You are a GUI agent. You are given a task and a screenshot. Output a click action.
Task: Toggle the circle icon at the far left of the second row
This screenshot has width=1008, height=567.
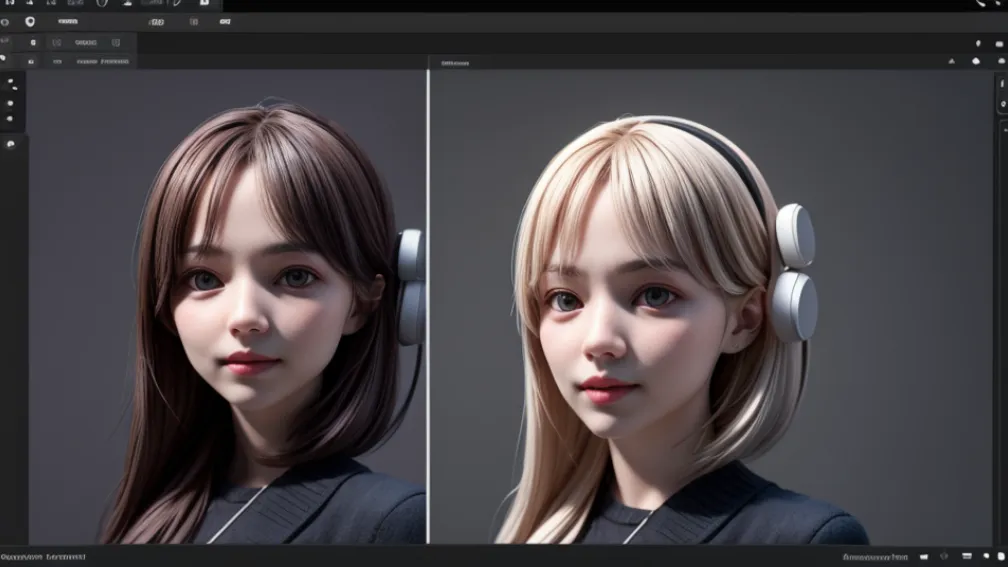point(5,21)
